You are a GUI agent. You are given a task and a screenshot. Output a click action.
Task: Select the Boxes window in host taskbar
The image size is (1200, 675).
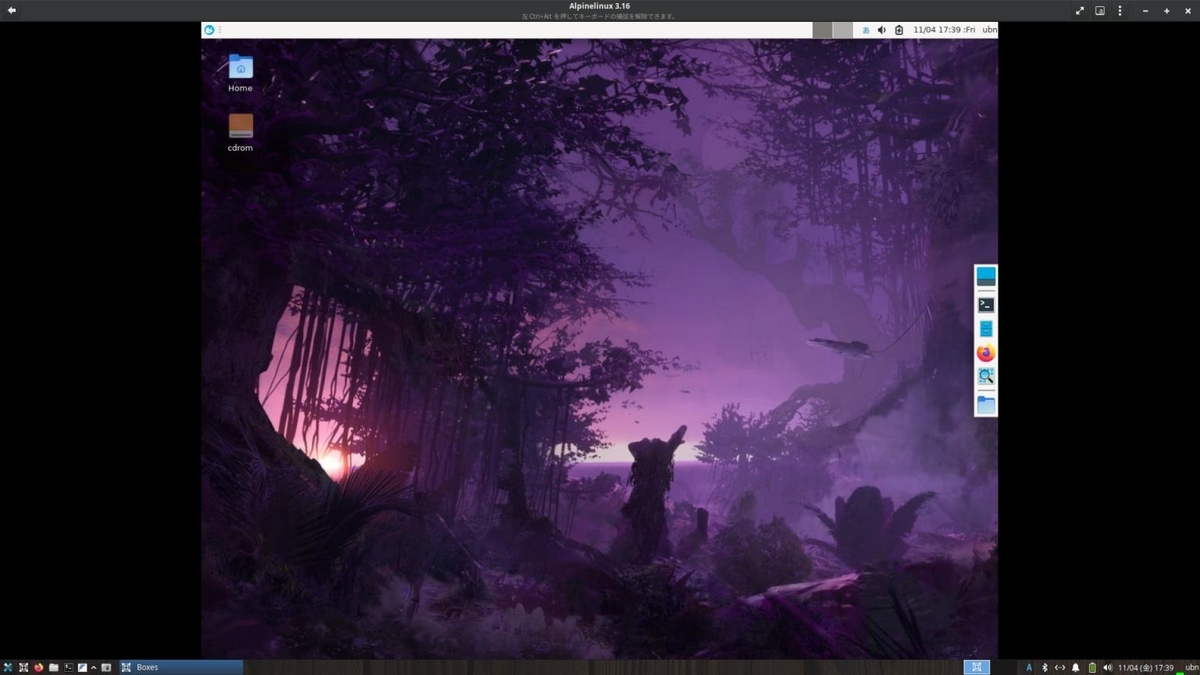pyautogui.click(x=181, y=667)
